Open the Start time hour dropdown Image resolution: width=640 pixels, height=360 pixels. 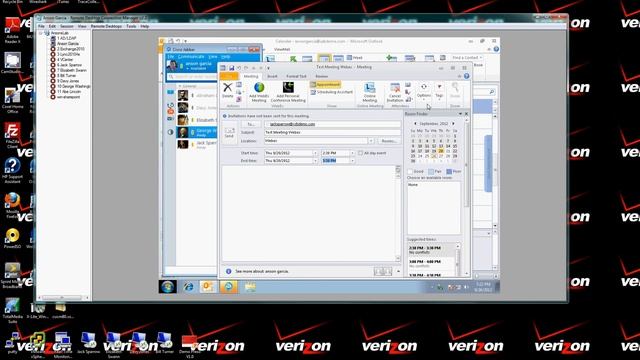pyautogui.click(x=353, y=153)
